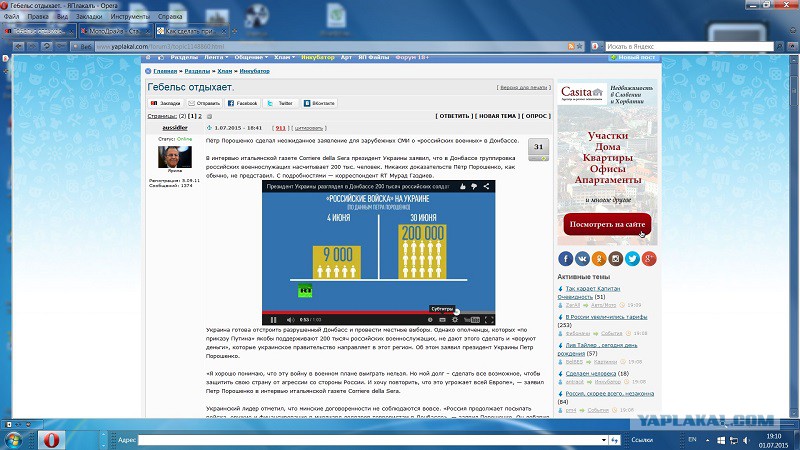Pause the embedded YouTube video
The image size is (800, 450).
pyautogui.click(x=273, y=320)
